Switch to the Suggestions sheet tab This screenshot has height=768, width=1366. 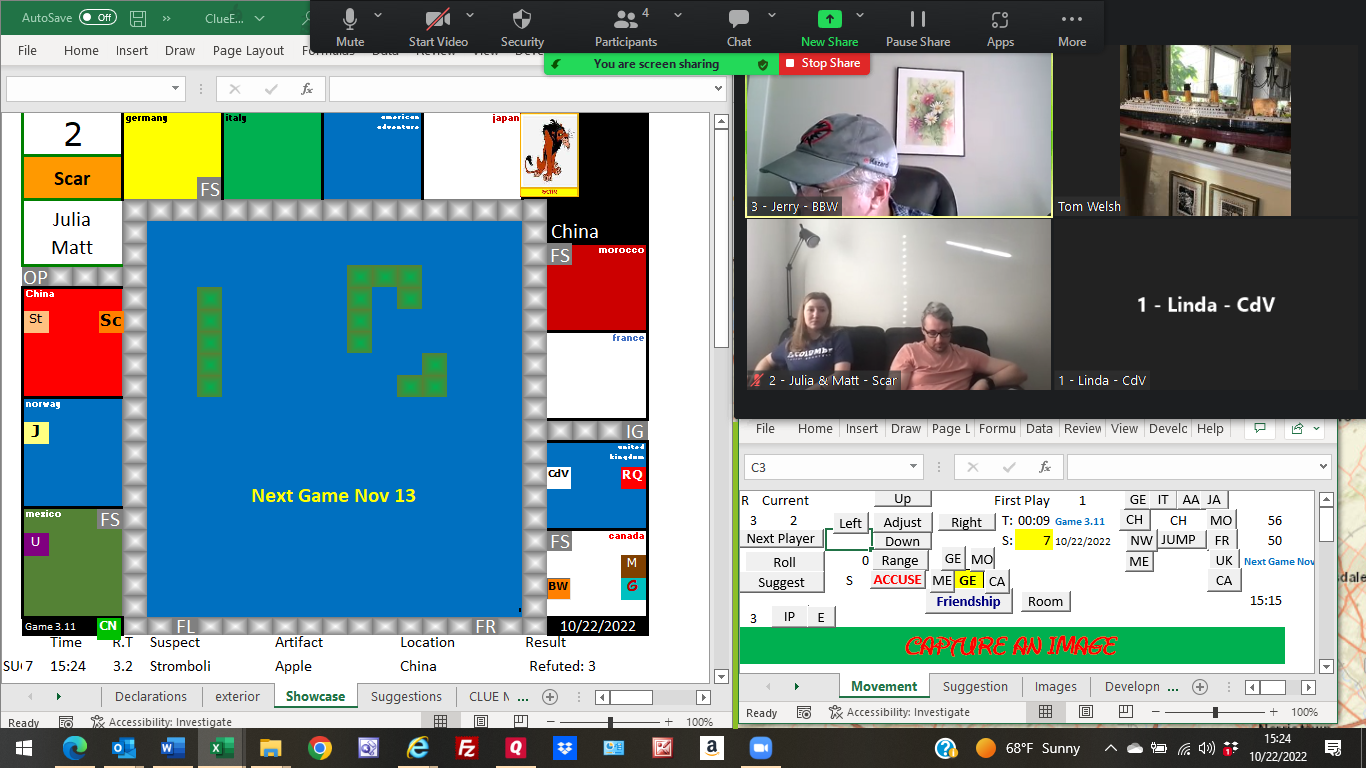pyautogui.click(x=406, y=696)
